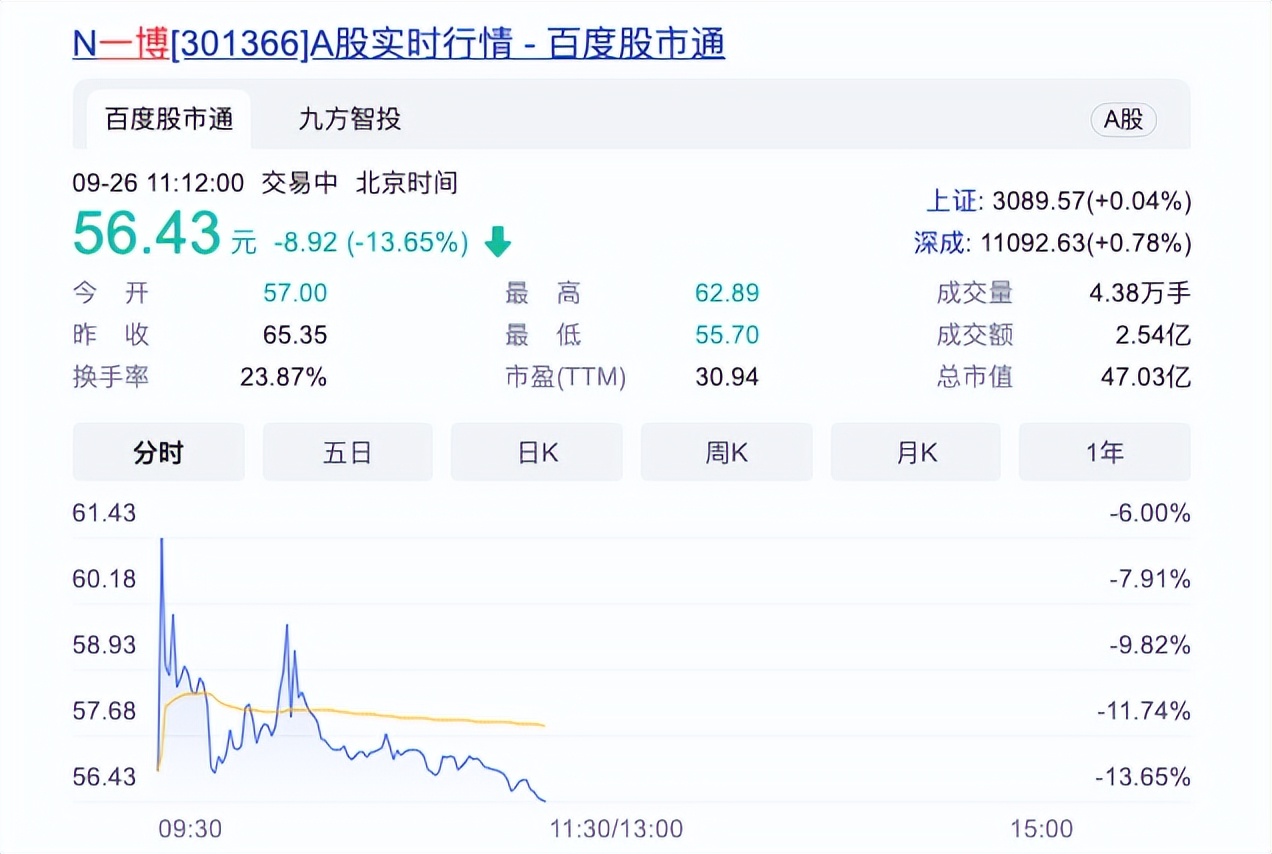The width and height of the screenshot is (1272, 854).
Task: Show the 月K chart
Action: tap(915, 453)
